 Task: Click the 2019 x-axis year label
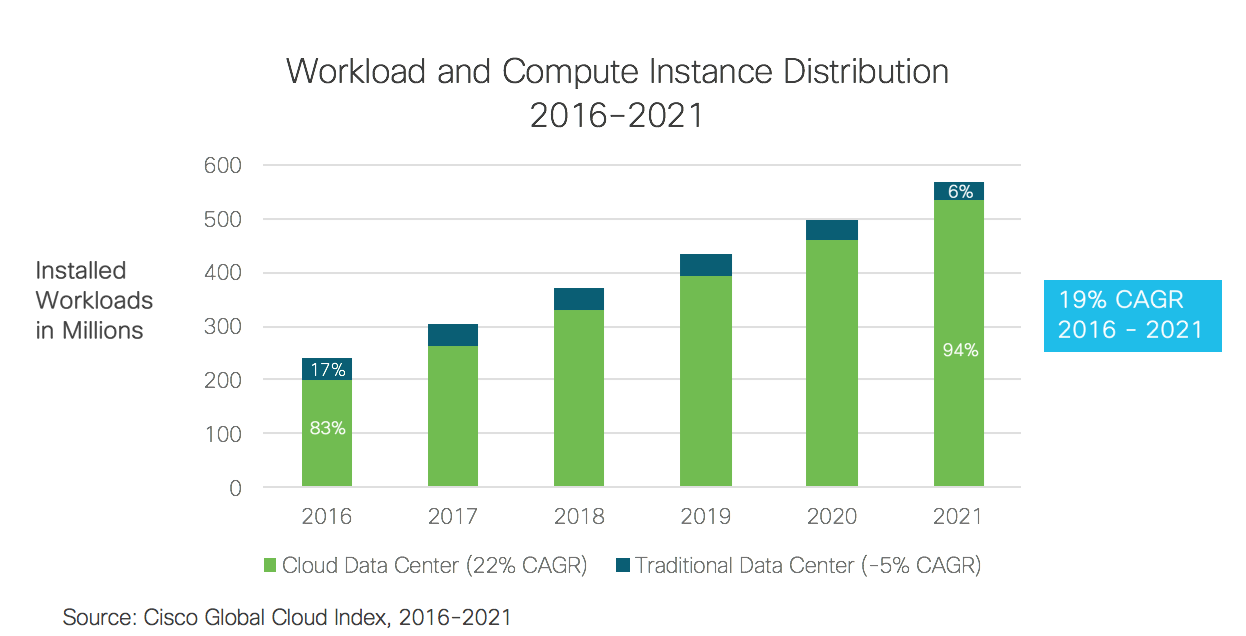tap(706, 517)
